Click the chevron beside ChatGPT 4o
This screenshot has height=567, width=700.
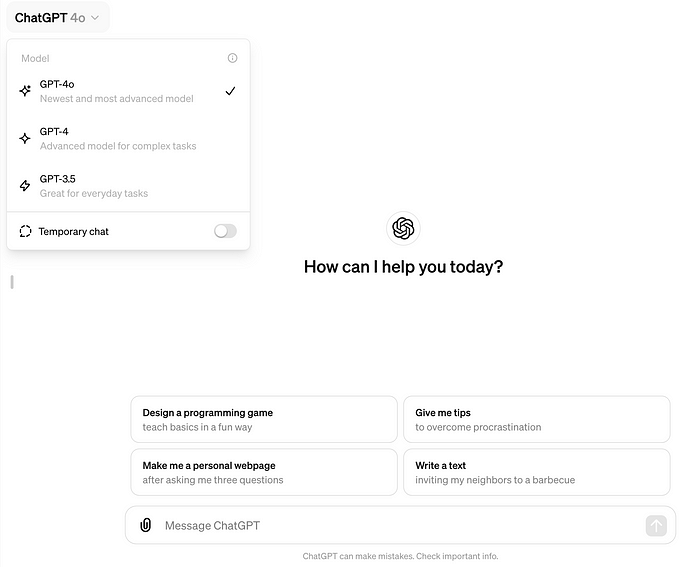tap(95, 18)
